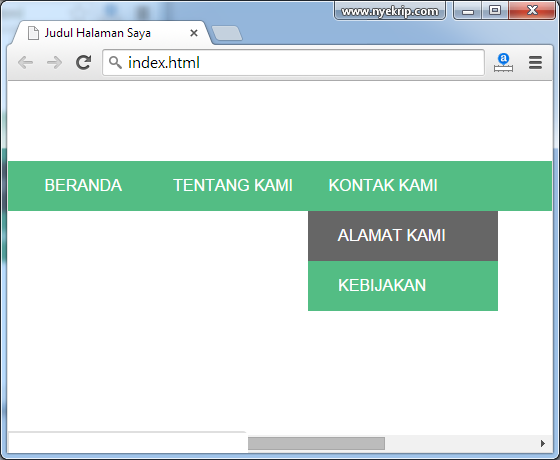Open a new tab with the blank tab button
Viewport: 560px width, 460px height.
coord(227,33)
